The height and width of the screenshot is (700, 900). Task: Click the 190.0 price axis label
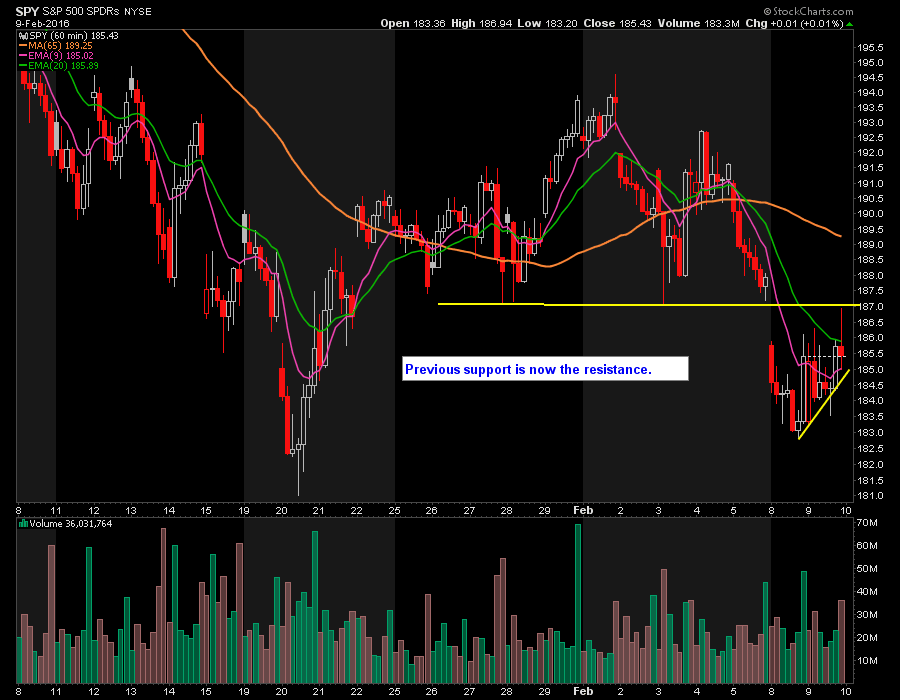tap(871, 214)
